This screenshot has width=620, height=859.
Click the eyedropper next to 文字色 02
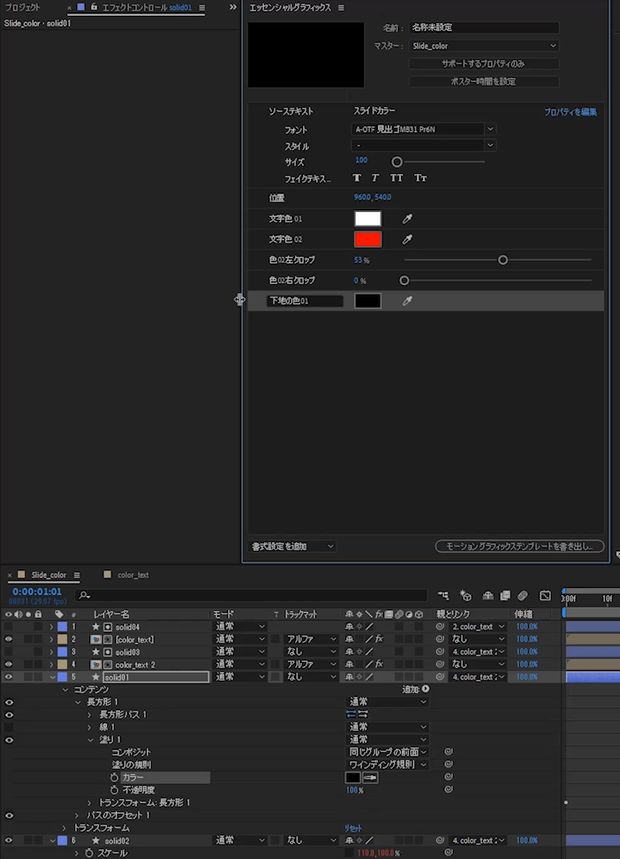coord(407,240)
